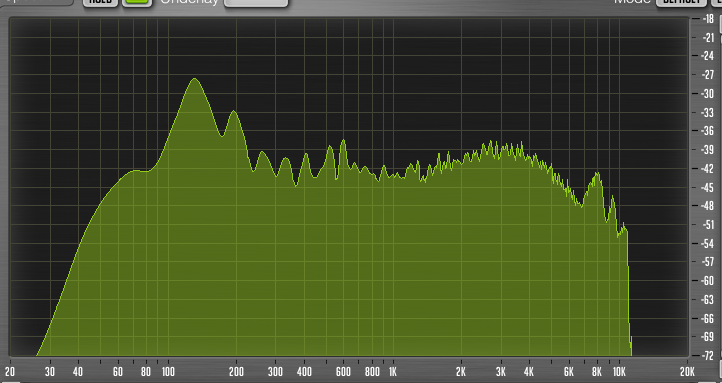Viewport: 722px width, 383px height.
Task: Click the -39 dB scale label
Action: [x=708, y=150]
